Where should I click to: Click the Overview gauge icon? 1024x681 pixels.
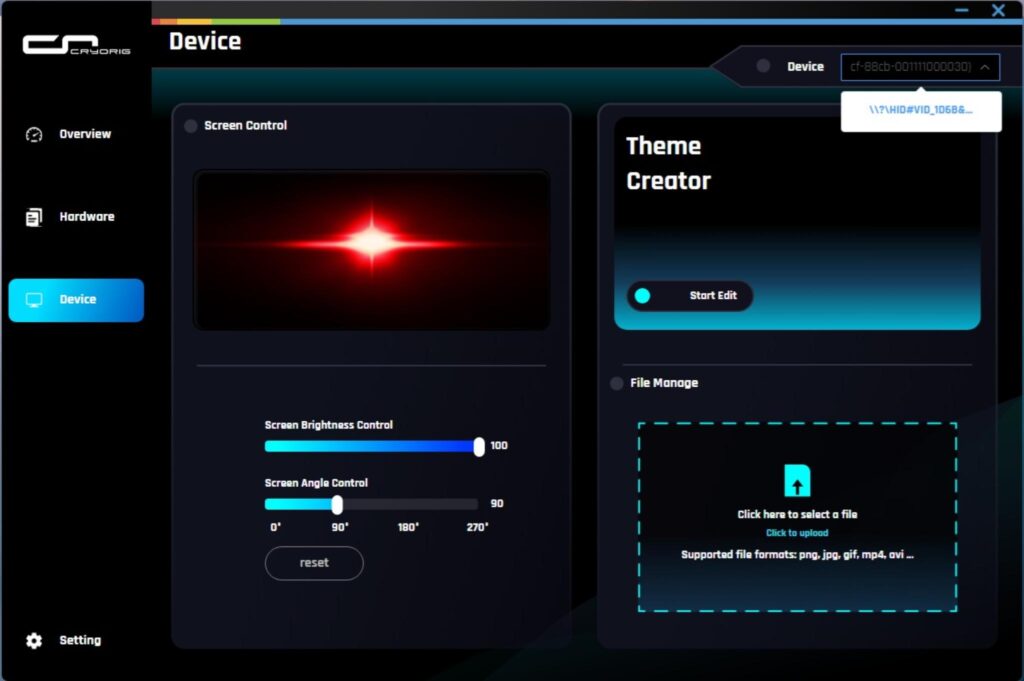coord(34,135)
